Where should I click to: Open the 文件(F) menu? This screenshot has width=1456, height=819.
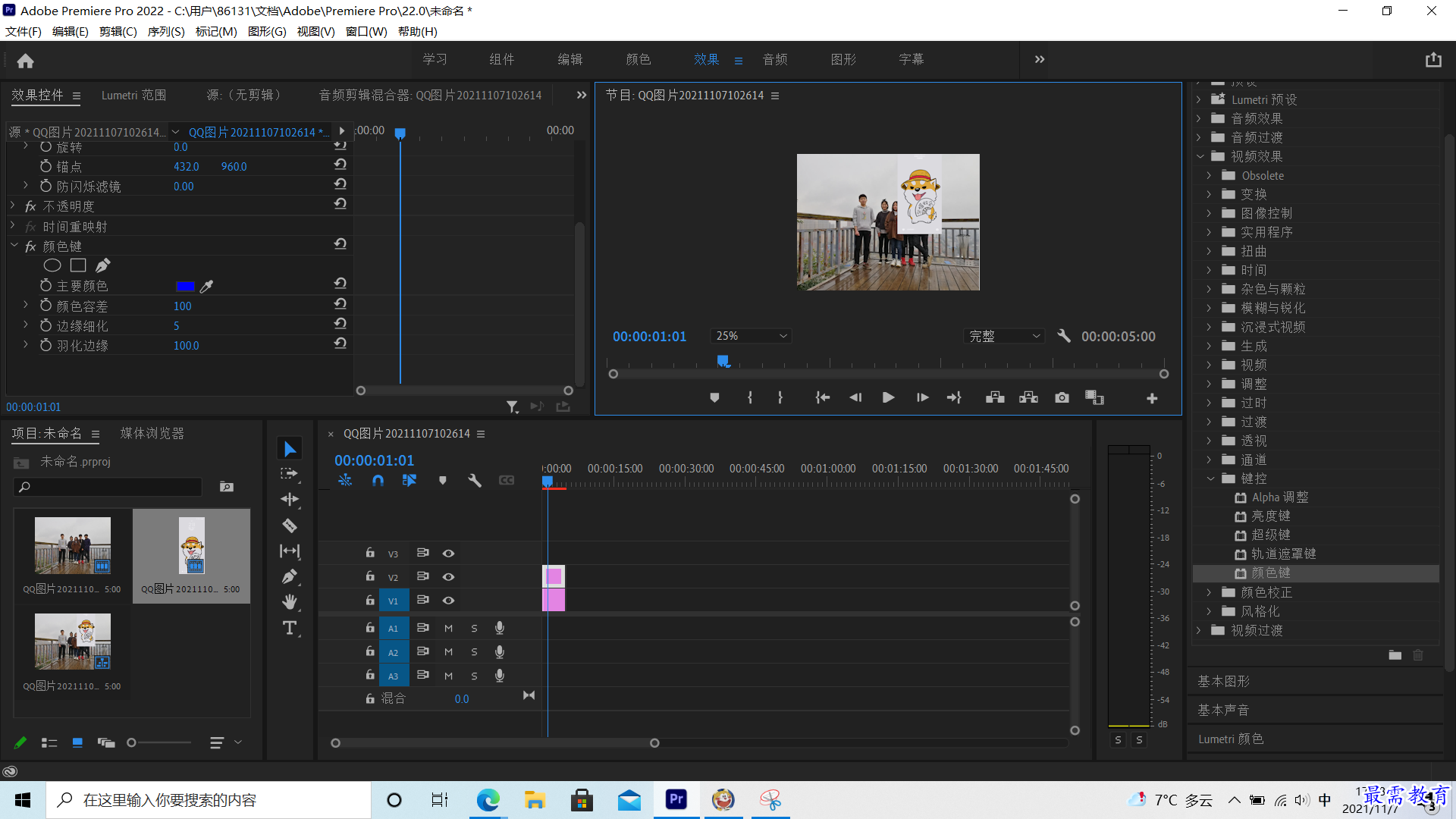tap(24, 32)
